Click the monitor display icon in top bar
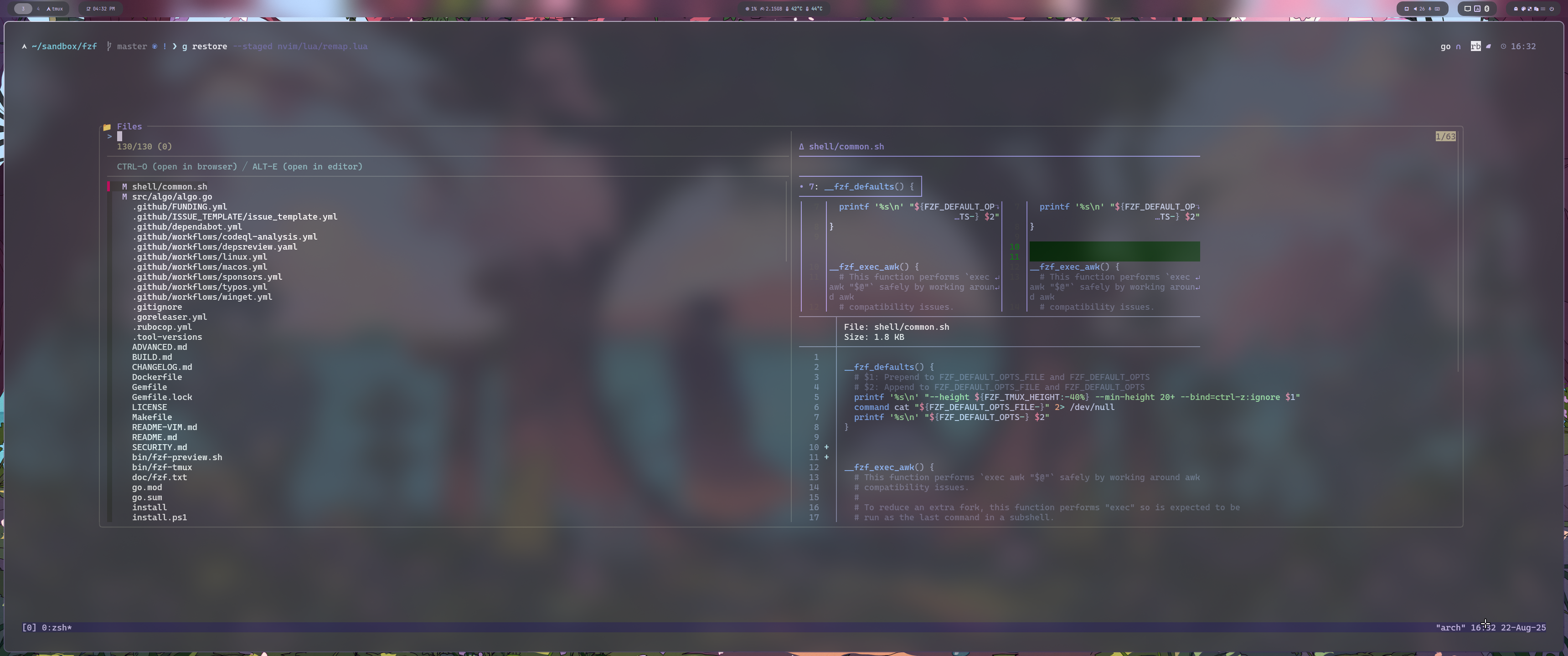The width and height of the screenshot is (1568, 656). pos(1468,9)
